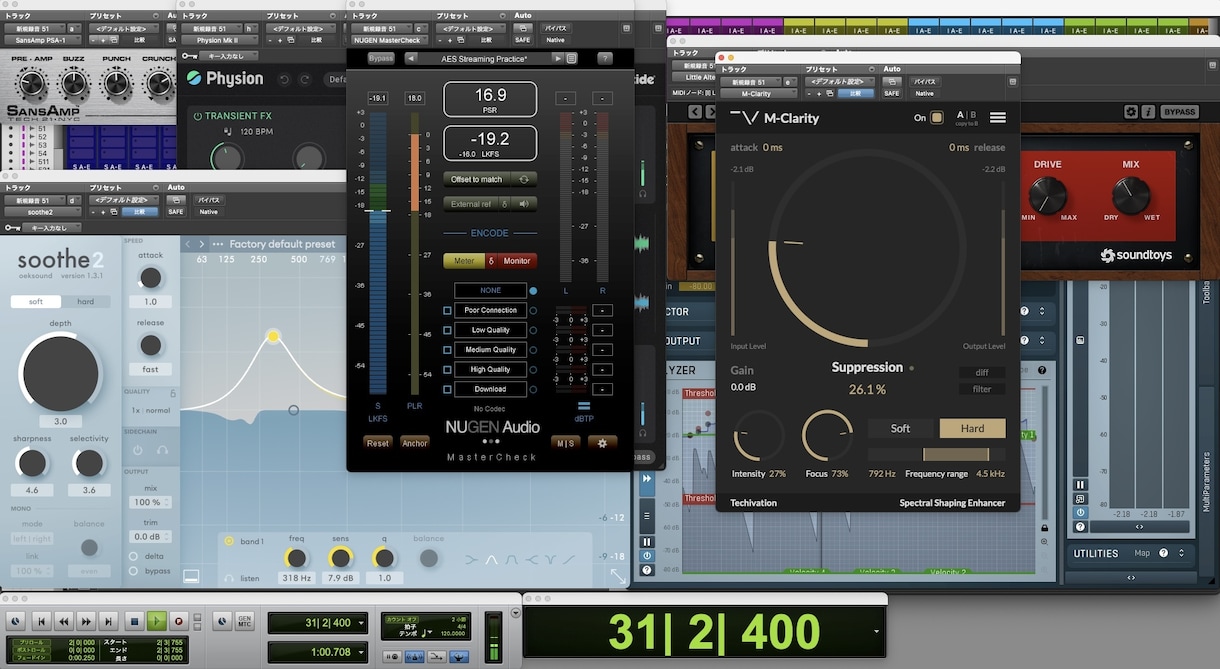Click the Anchor button in MasterCheck

click(x=414, y=442)
